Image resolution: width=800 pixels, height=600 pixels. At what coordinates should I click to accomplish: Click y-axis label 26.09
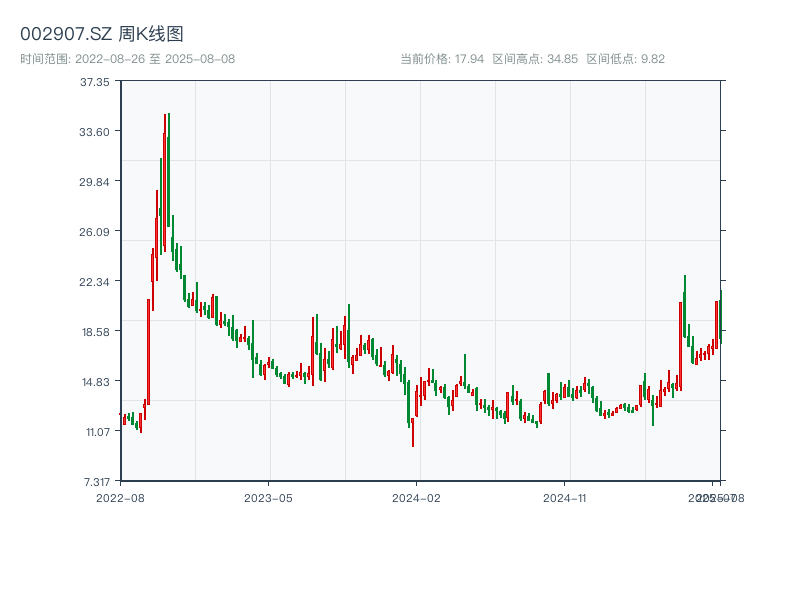point(94,232)
